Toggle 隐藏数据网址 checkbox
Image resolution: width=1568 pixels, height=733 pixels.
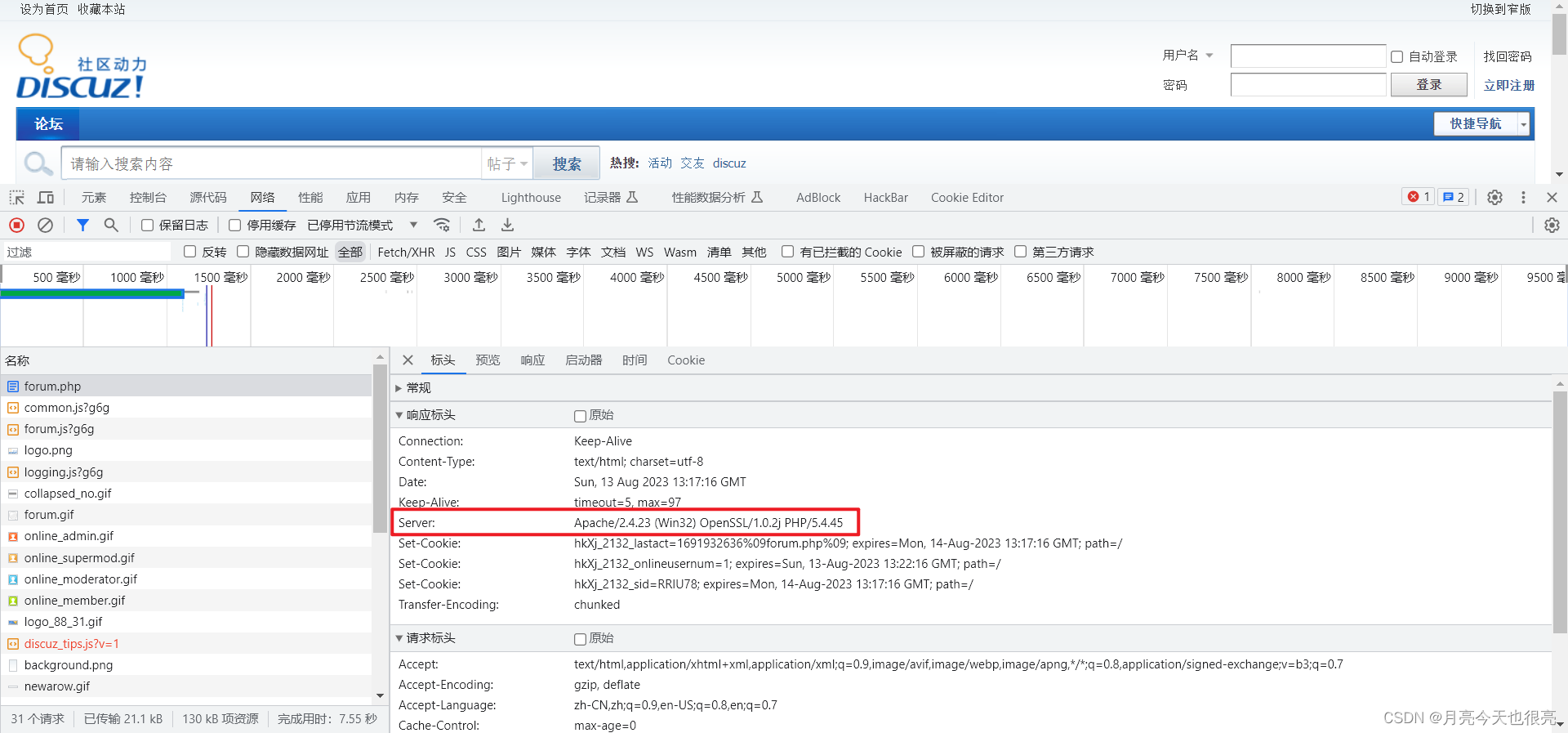pyautogui.click(x=243, y=252)
